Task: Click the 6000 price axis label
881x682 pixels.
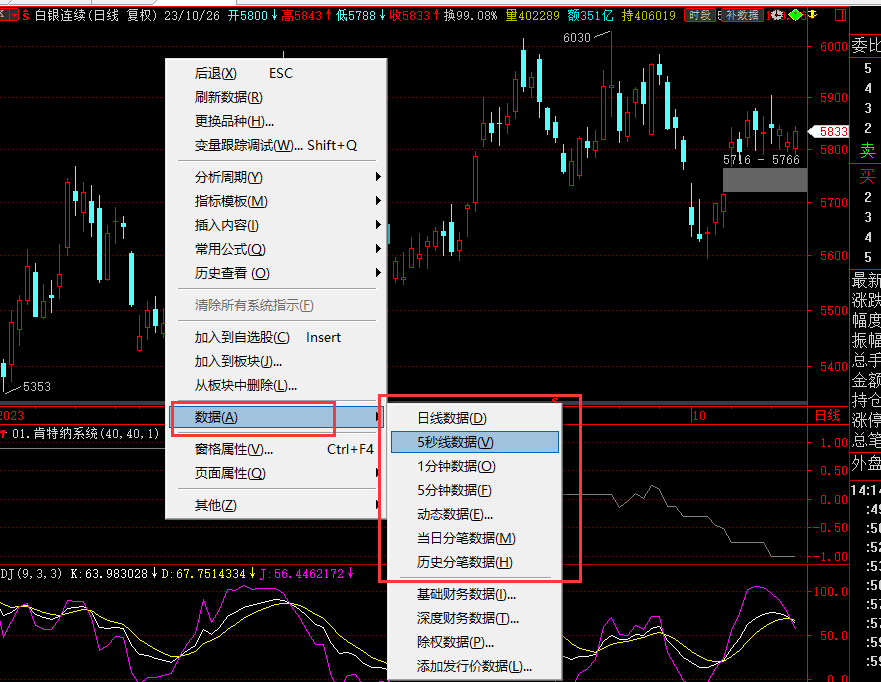Action: tap(834, 47)
